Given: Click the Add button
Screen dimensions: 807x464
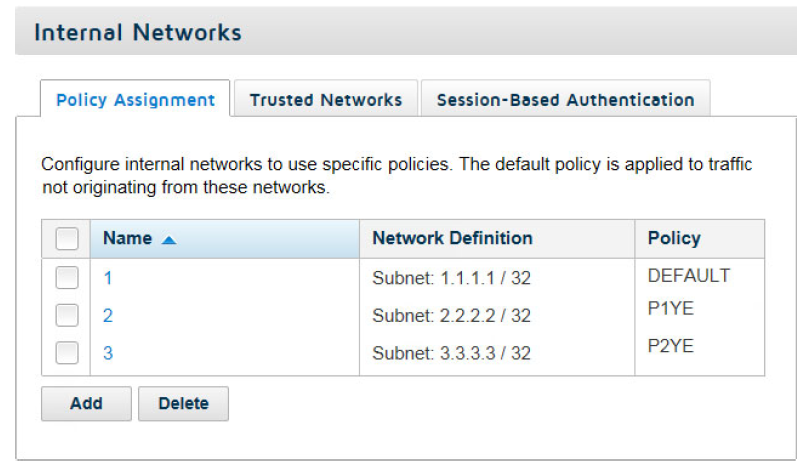Looking at the screenshot, I should pos(86,404).
